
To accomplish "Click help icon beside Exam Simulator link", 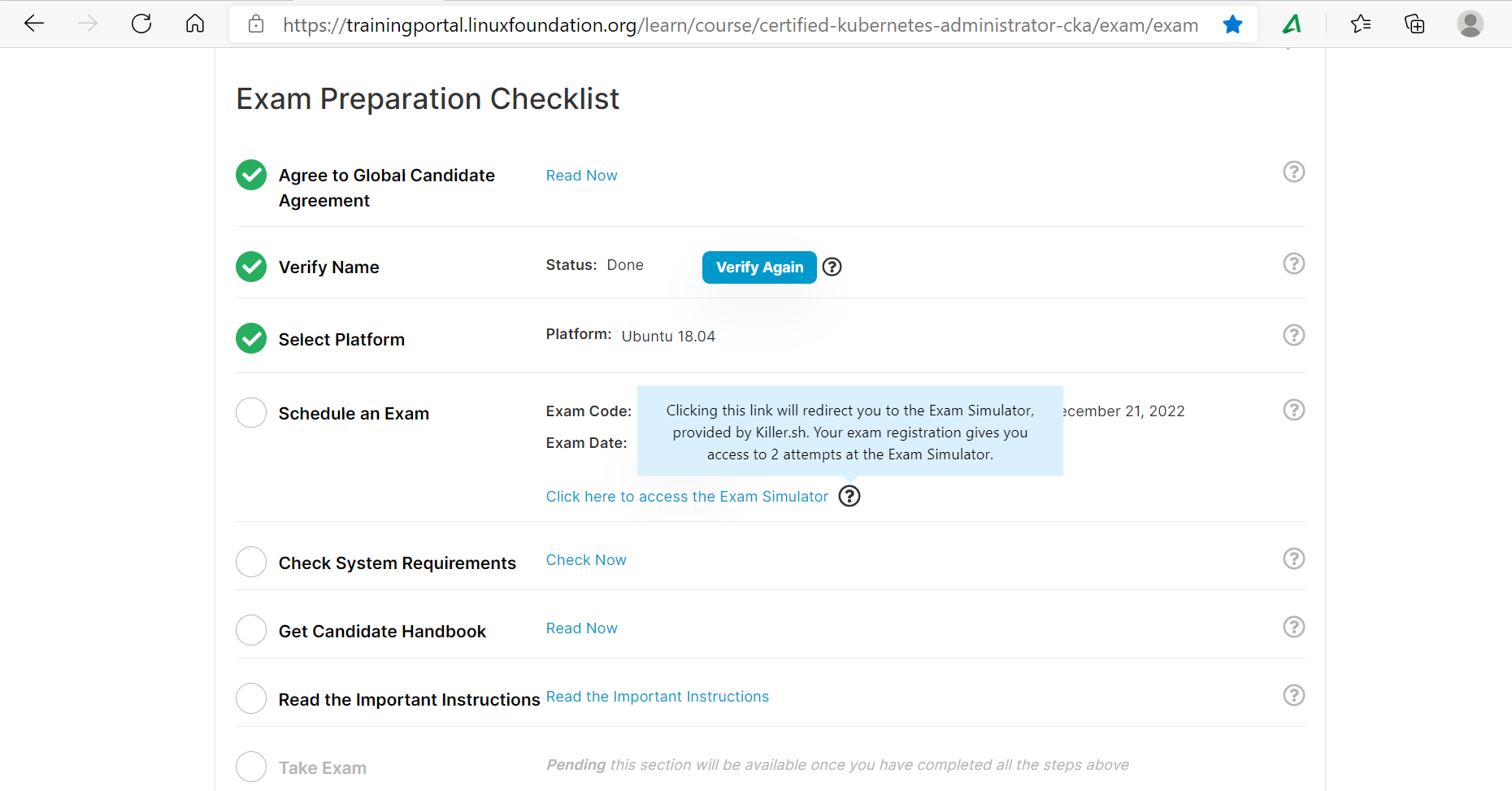I will coord(849,496).
